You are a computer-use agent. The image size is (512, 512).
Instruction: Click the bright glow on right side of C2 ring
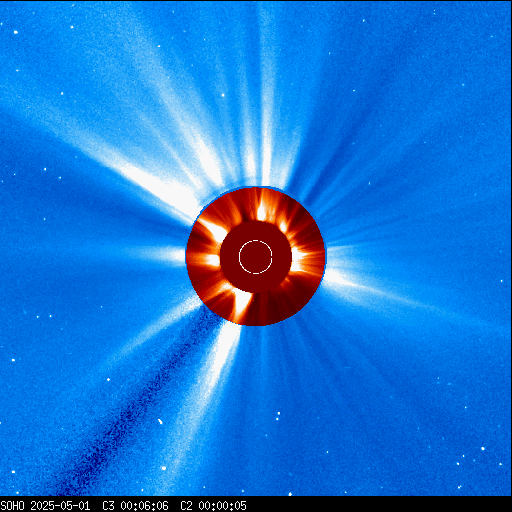pyautogui.click(x=298, y=258)
